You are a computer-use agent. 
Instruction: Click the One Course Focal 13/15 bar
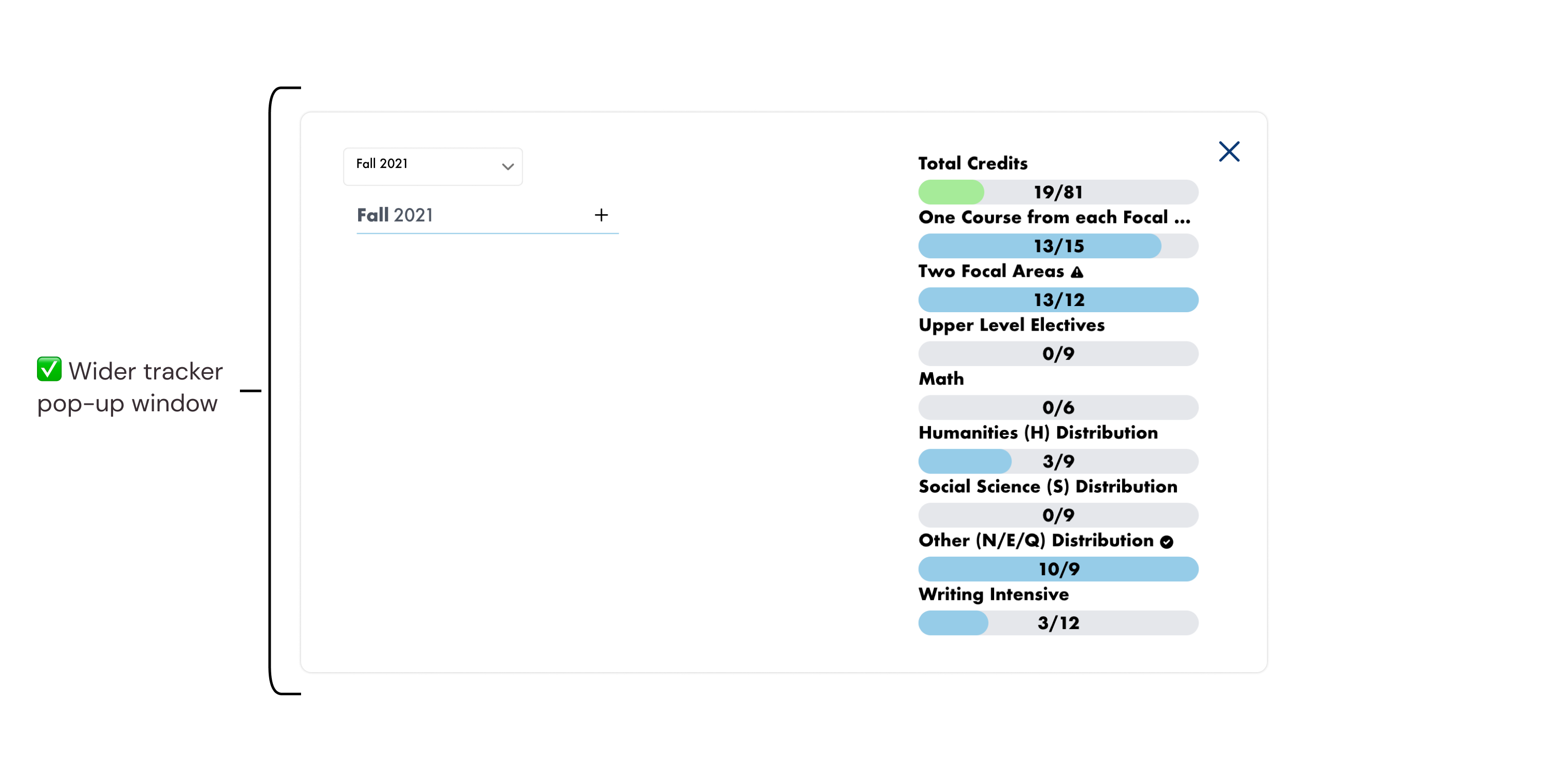click(1057, 246)
